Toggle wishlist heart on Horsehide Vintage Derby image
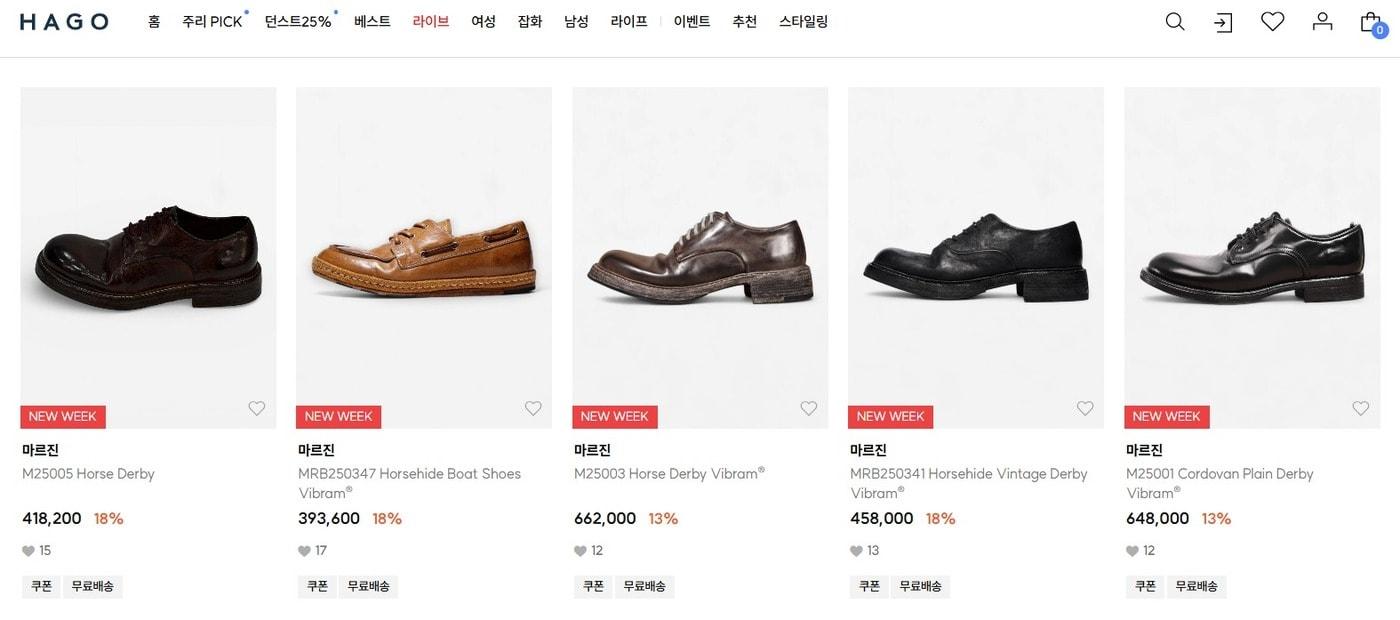 click(1085, 408)
